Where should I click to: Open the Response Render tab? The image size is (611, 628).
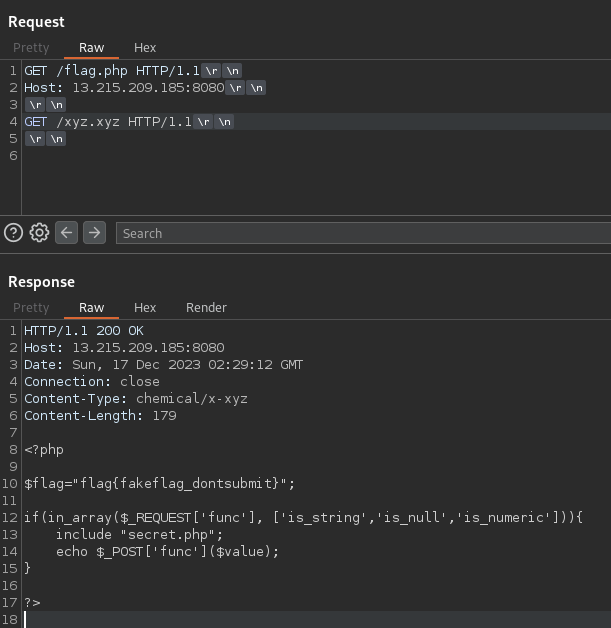(x=206, y=308)
